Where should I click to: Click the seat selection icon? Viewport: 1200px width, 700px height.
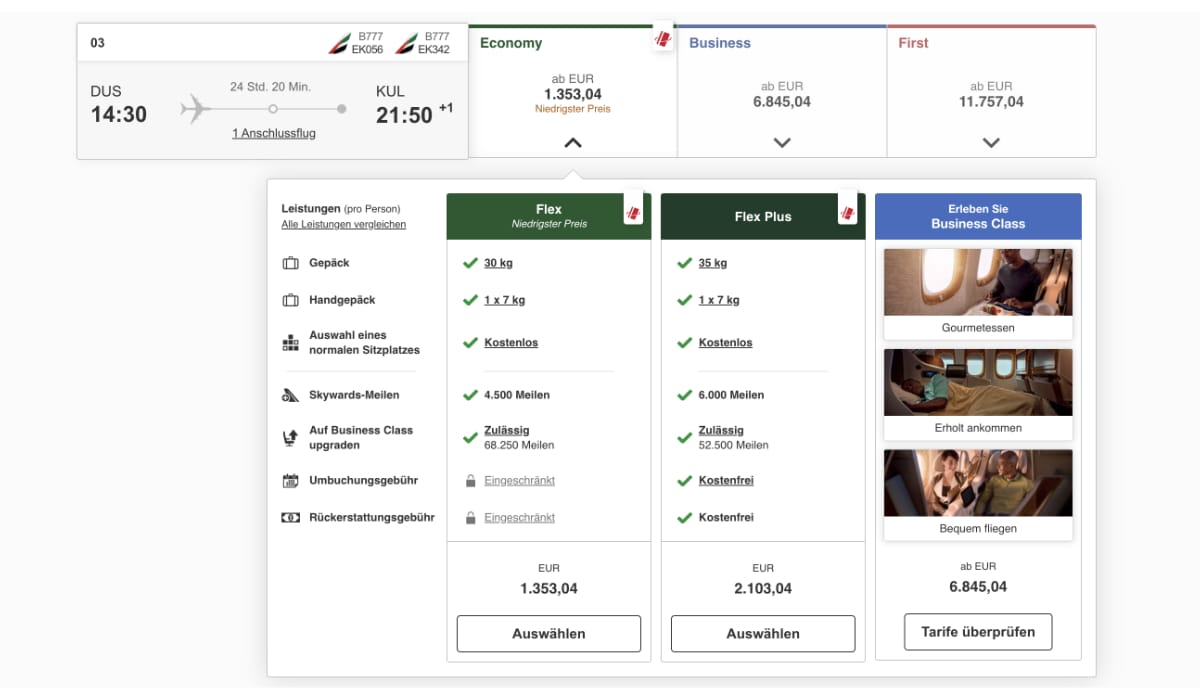coord(292,342)
